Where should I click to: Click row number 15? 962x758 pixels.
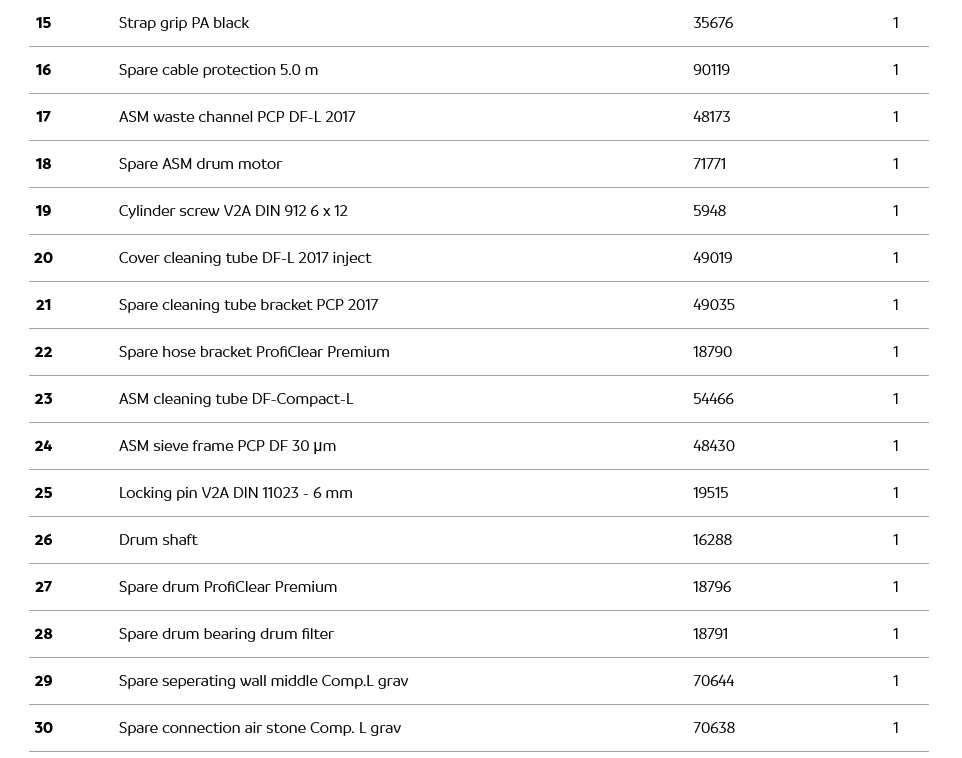(x=43, y=23)
